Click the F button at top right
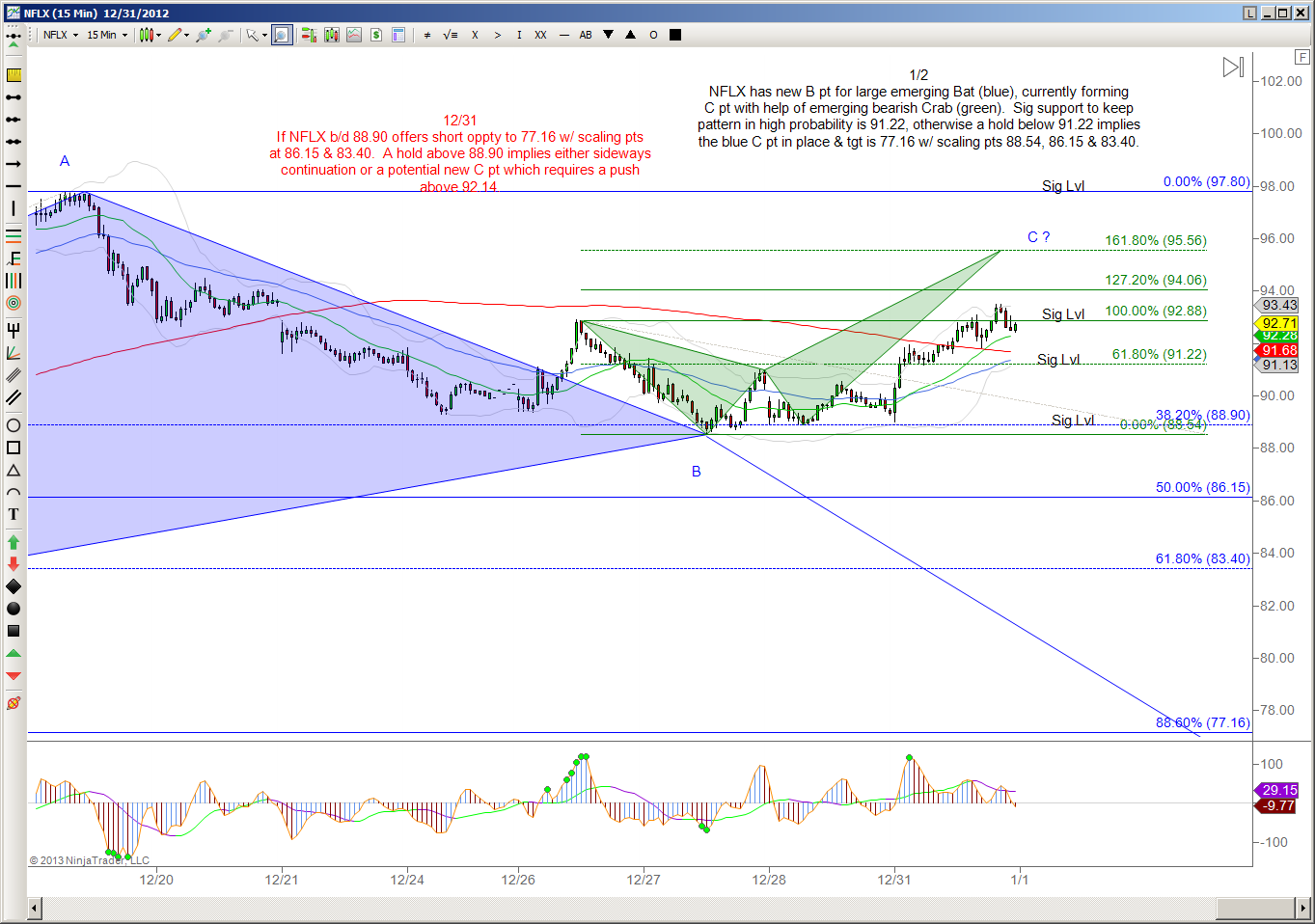Image resolution: width=1315 pixels, height=924 pixels. coord(1301,57)
